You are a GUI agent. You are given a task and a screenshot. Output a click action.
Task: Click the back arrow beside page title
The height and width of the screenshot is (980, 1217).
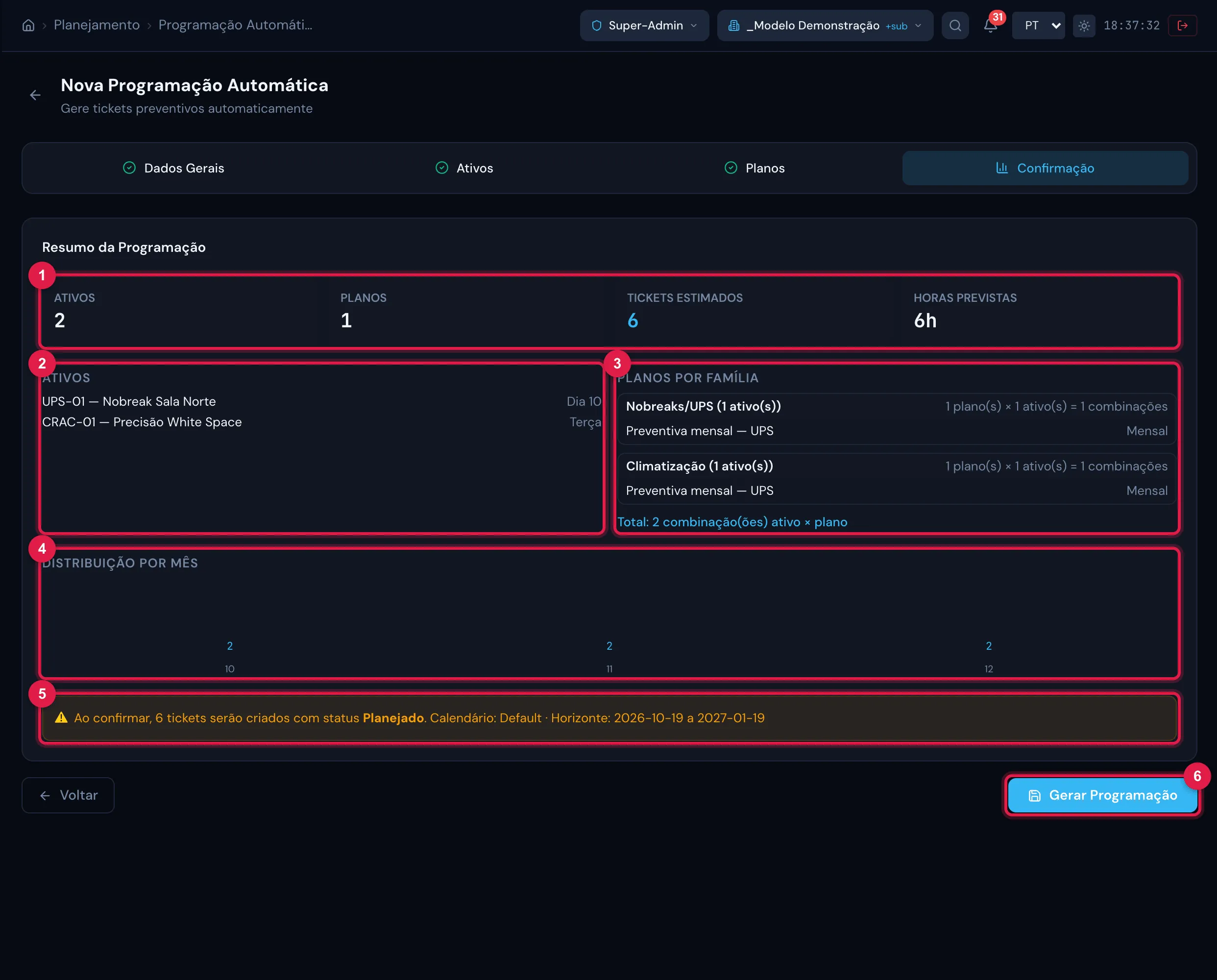click(35, 96)
